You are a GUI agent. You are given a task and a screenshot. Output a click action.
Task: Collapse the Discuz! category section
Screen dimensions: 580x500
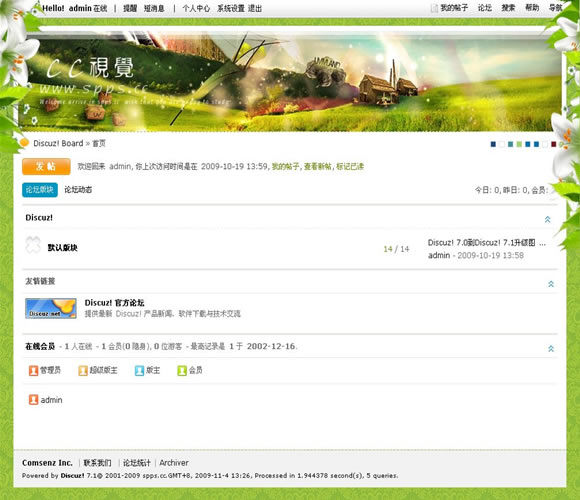[547, 219]
